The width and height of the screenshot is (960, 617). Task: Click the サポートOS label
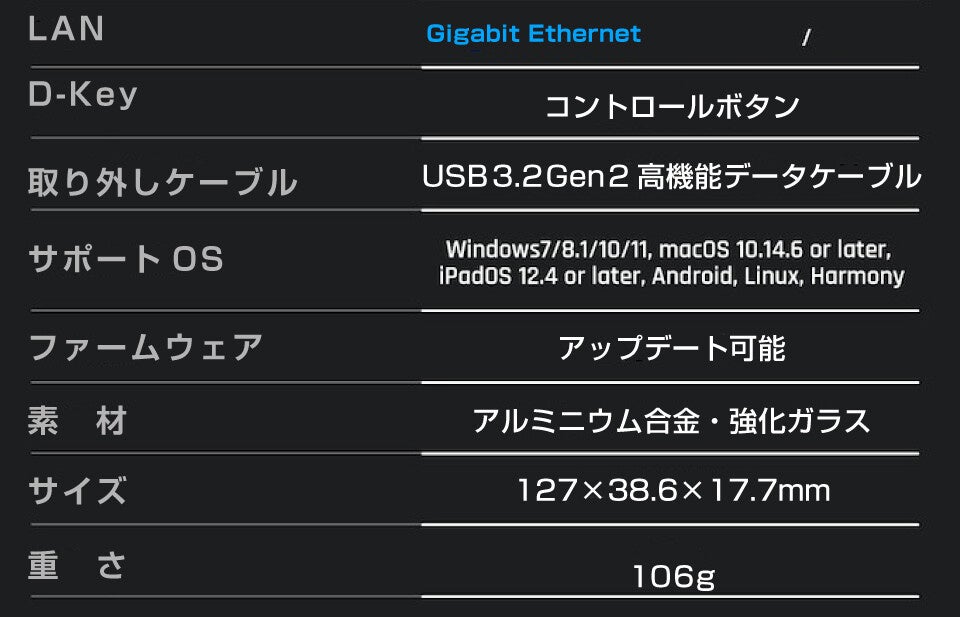[126, 258]
